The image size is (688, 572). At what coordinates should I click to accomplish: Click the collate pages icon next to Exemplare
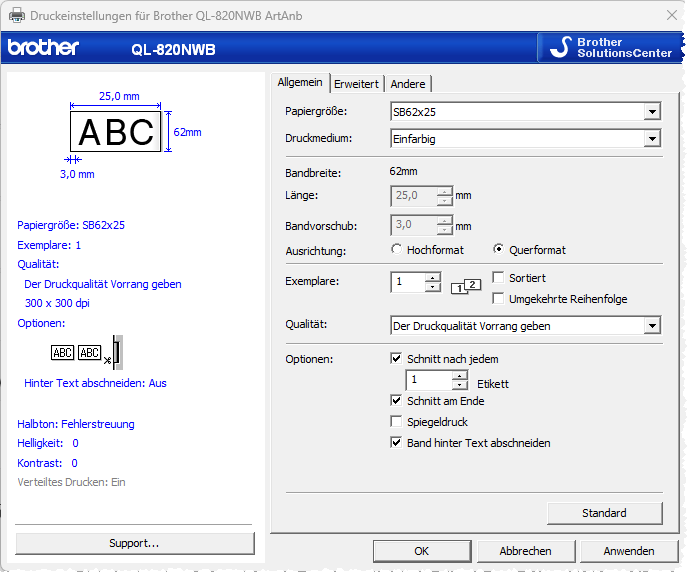tap(466, 287)
